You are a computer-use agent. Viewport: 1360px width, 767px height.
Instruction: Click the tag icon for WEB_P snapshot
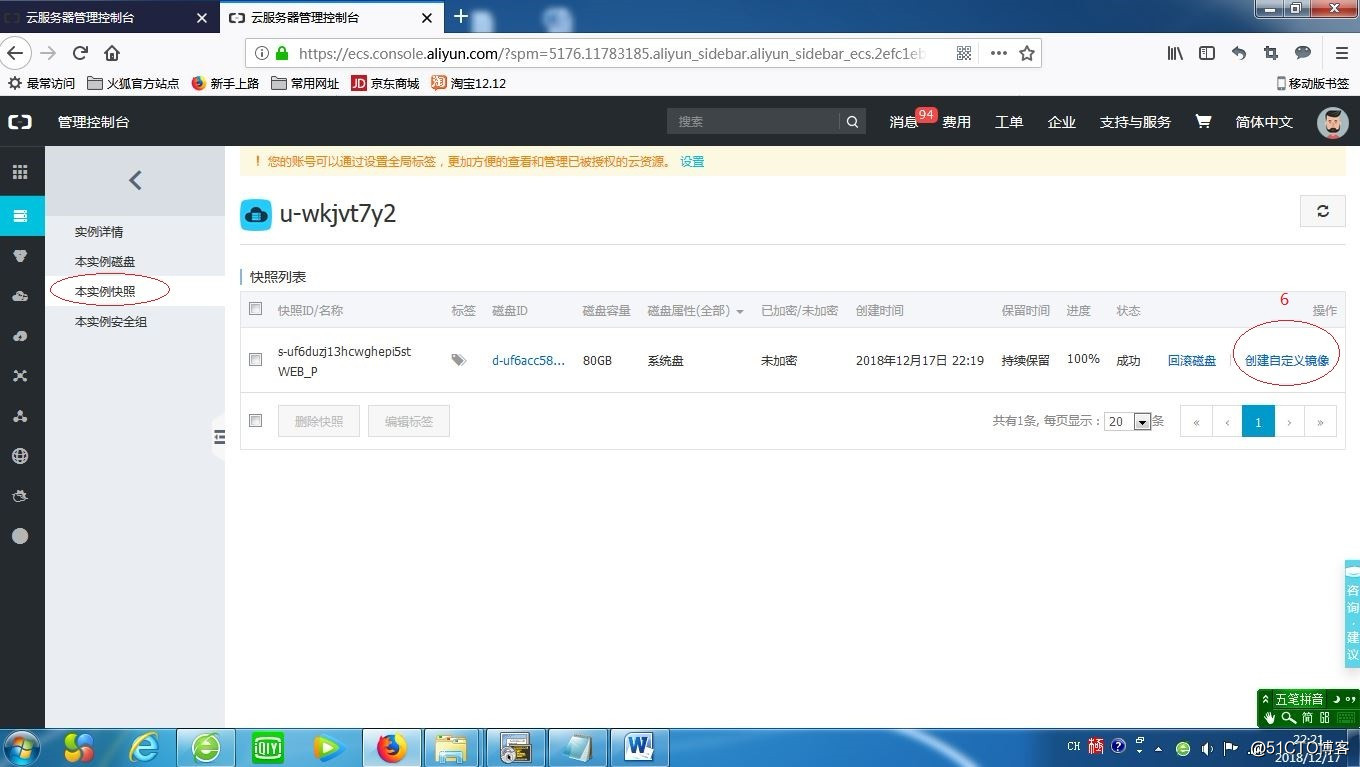pos(458,360)
